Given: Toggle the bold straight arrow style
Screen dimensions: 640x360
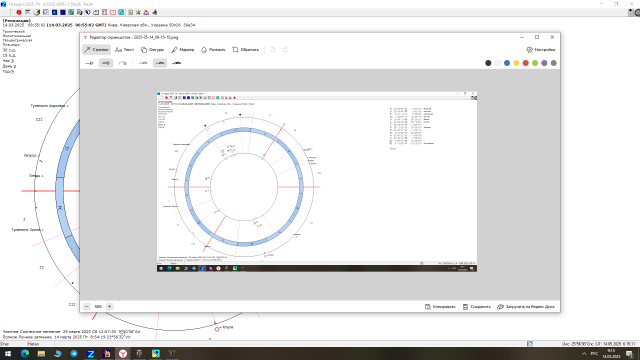Looking at the screenshot, I should (x=106, y=63).
